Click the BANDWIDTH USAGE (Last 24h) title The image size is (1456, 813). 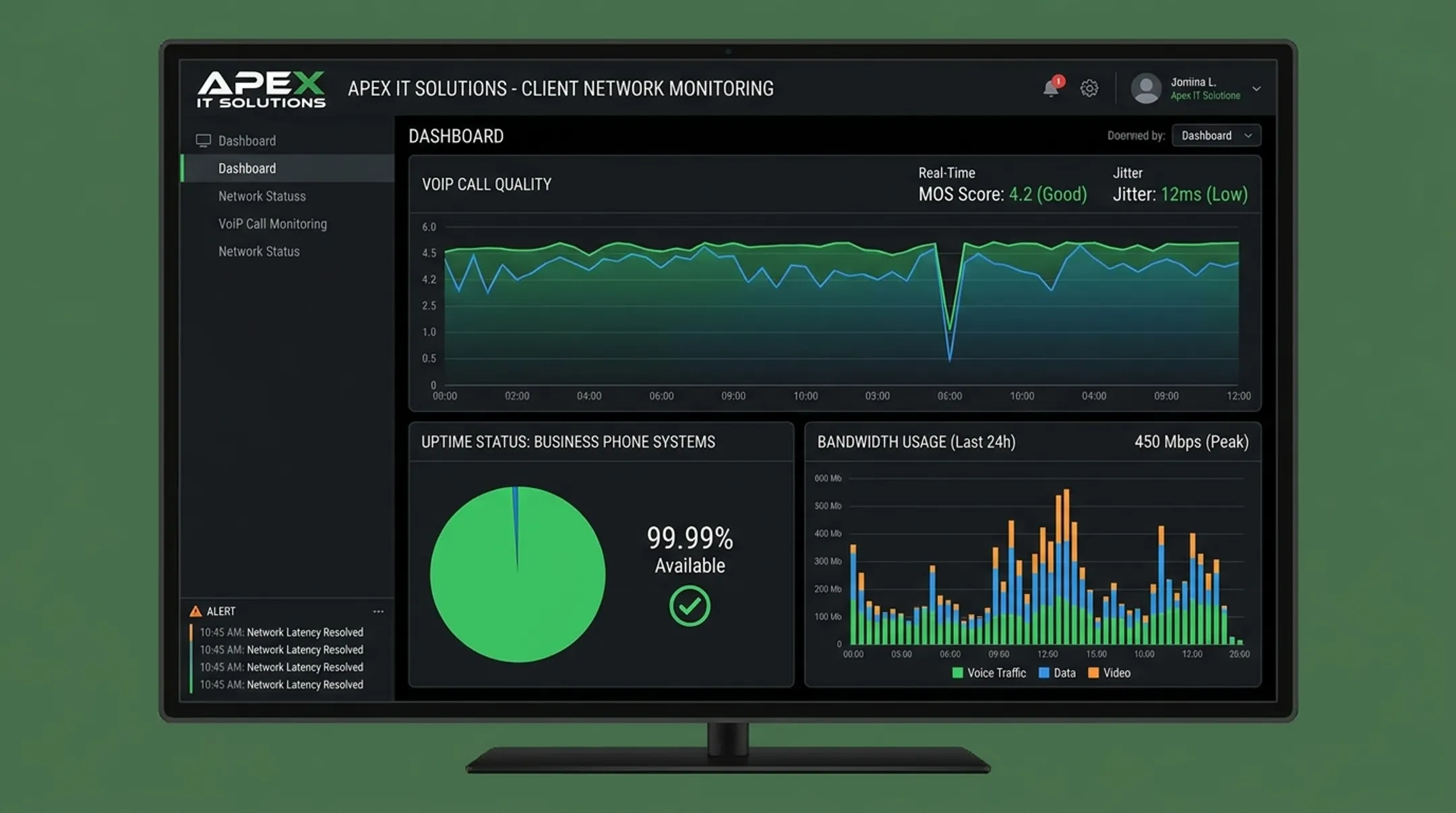916,442
